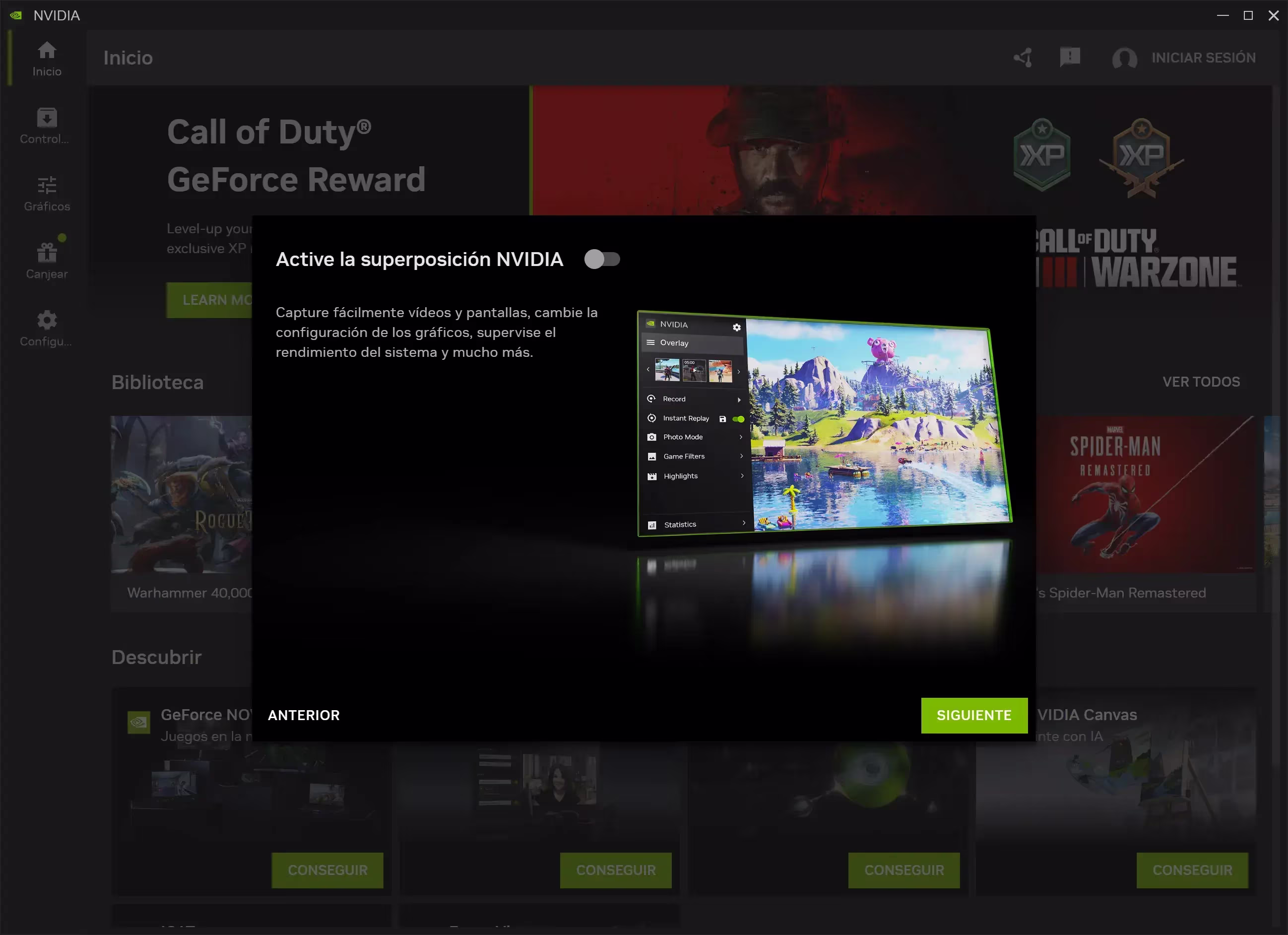Viewport: 1288px width, 935px height.
Task: Click VER TODOS in the Biblioteca section
Action: 1201,382
